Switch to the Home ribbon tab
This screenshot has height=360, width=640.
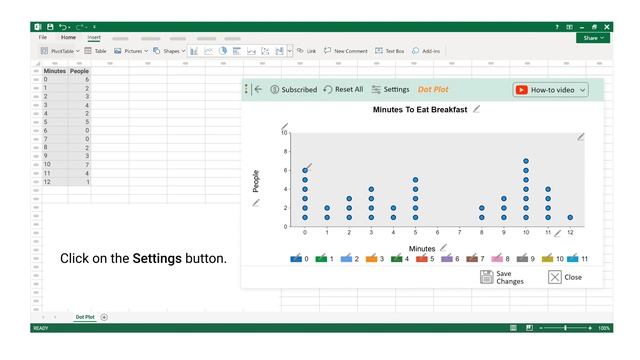(68, 37)
